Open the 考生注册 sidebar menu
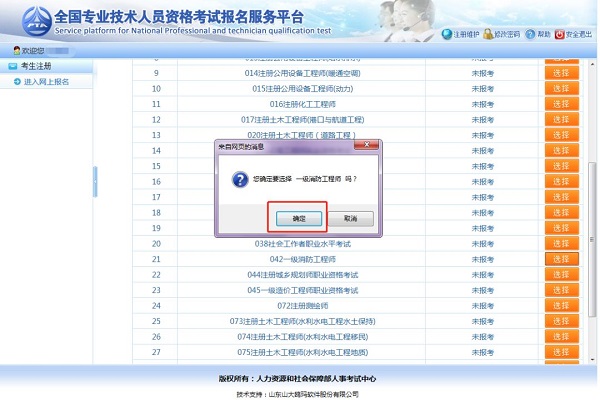Image resolution: width=600 pixels, height=400 pixels. (x=46, y=66)
